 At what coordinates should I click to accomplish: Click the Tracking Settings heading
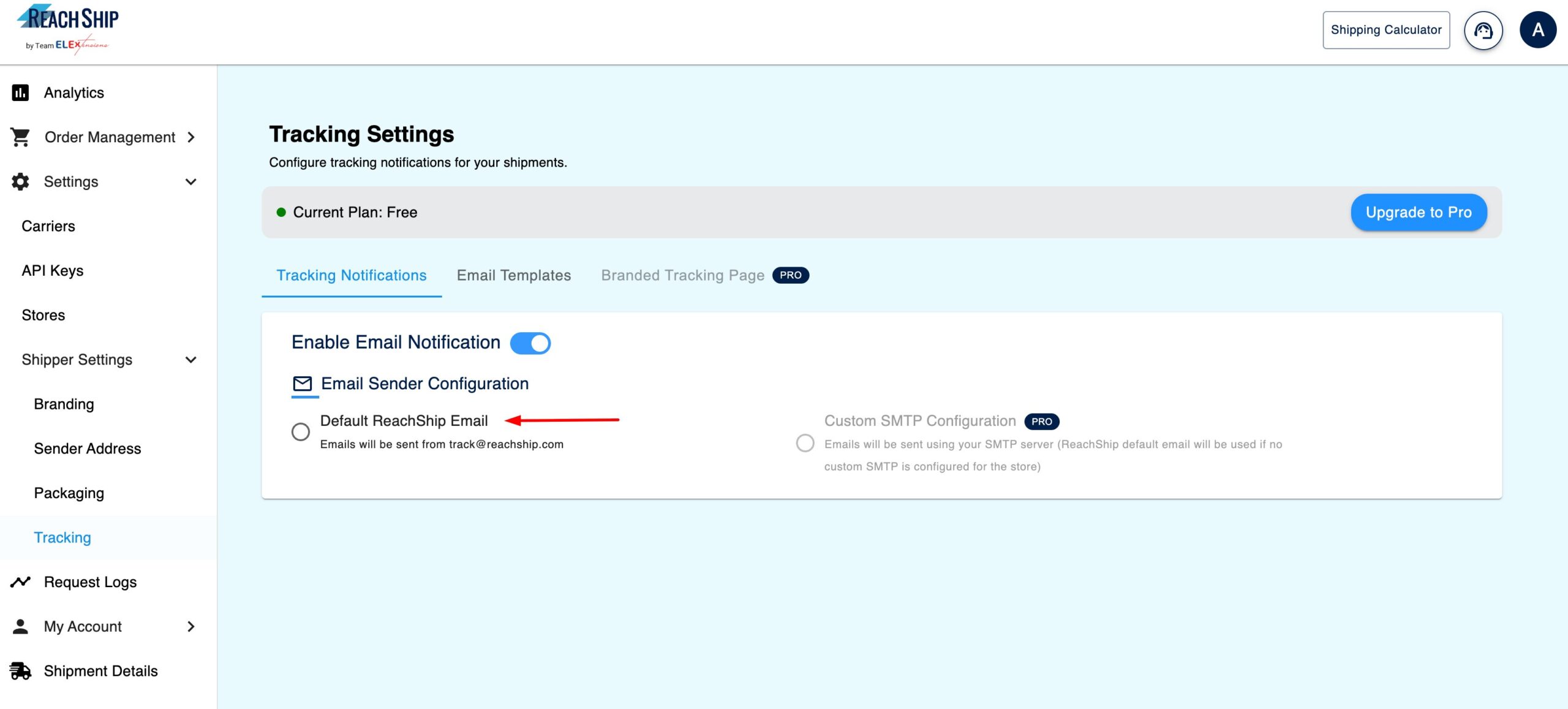tap(361, 134)
